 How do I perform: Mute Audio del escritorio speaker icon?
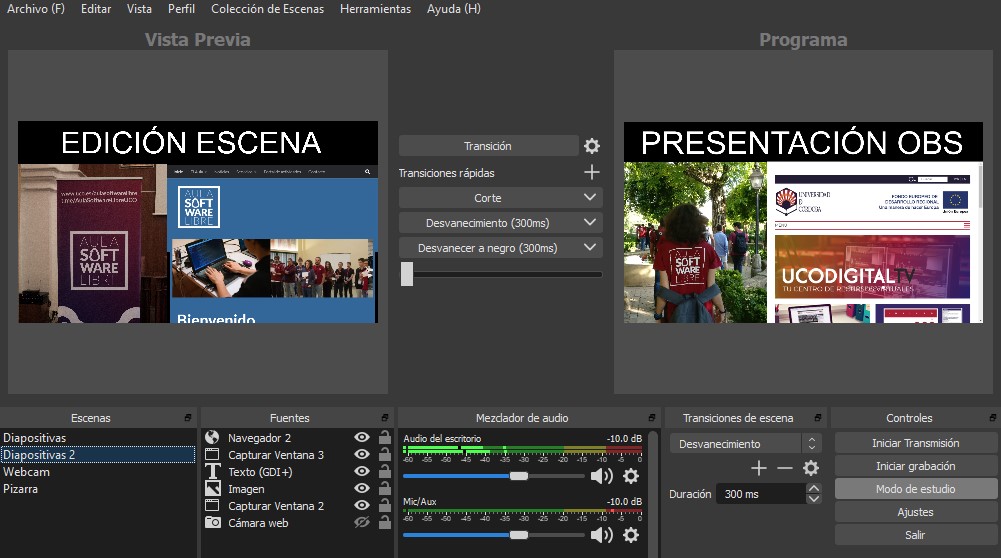click(x=602, y=476)
